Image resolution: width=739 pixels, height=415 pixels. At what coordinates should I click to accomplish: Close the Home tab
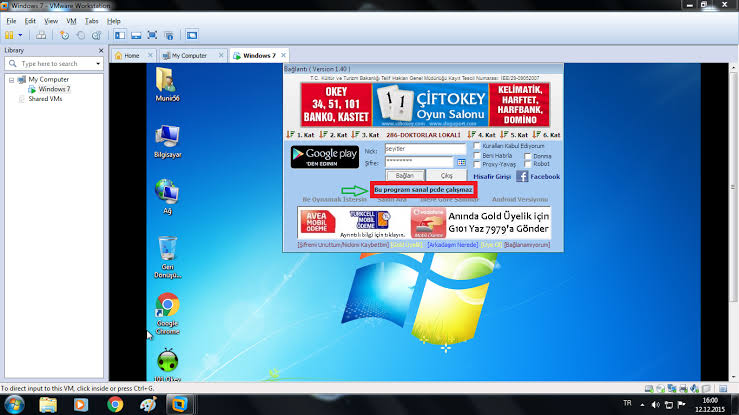pos(150,55)
